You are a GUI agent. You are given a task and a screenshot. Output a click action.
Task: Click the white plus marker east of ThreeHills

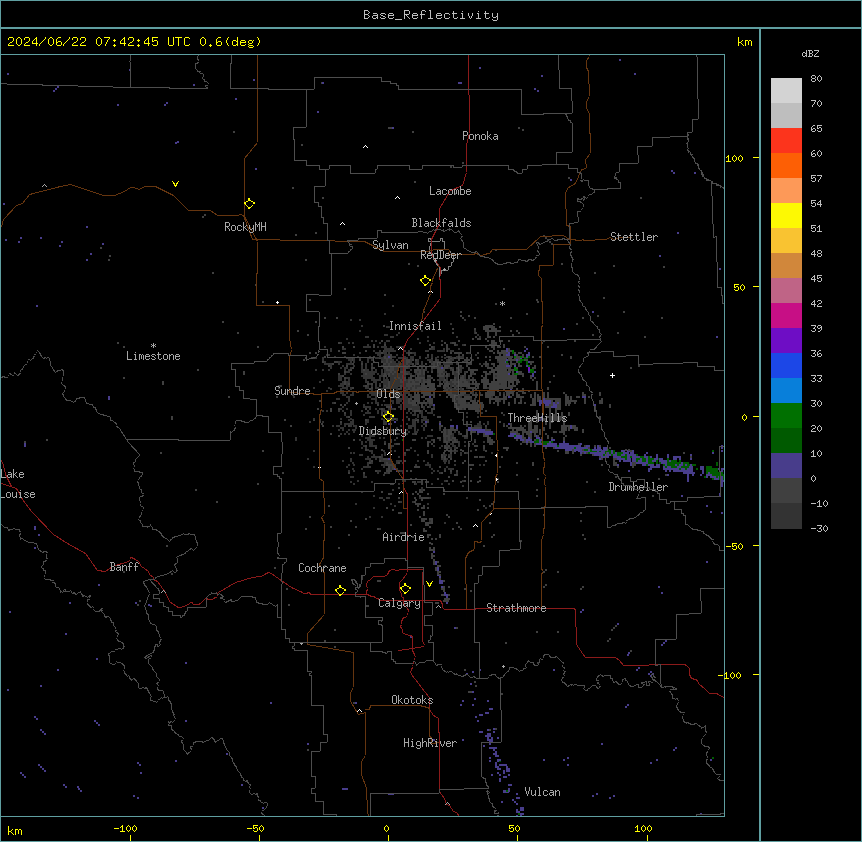[x=612, y=375]
